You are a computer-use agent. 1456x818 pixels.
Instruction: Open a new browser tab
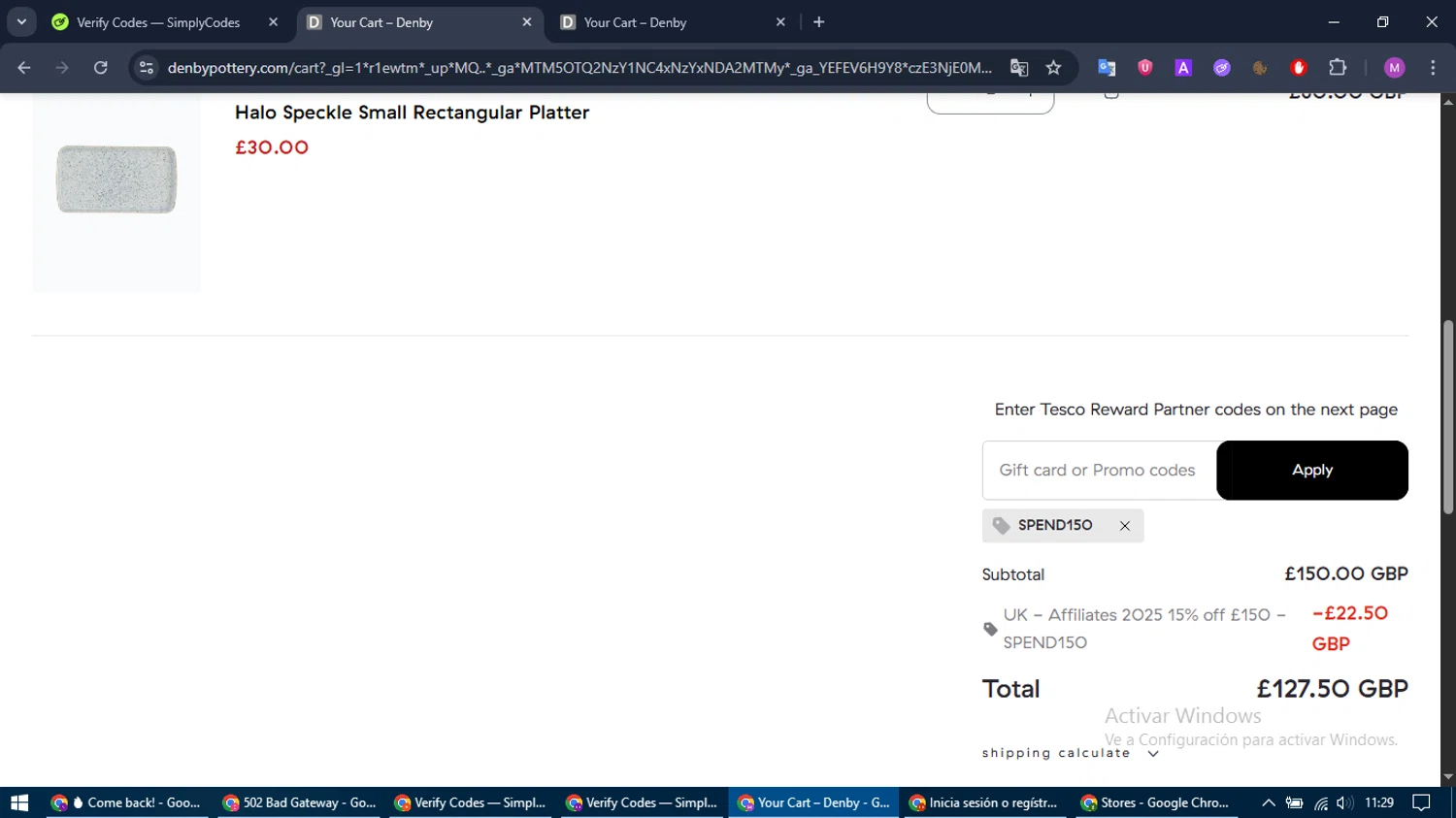(x=819, y=22)
